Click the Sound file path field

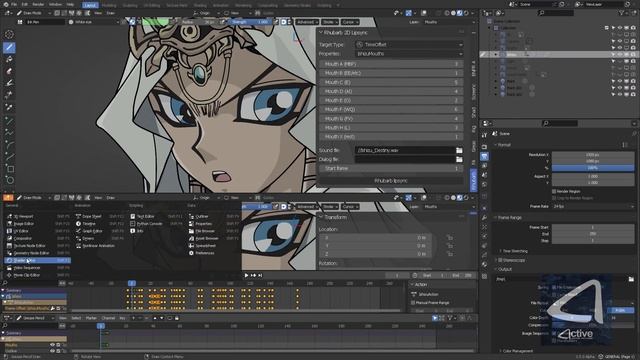tap(405, 150)
